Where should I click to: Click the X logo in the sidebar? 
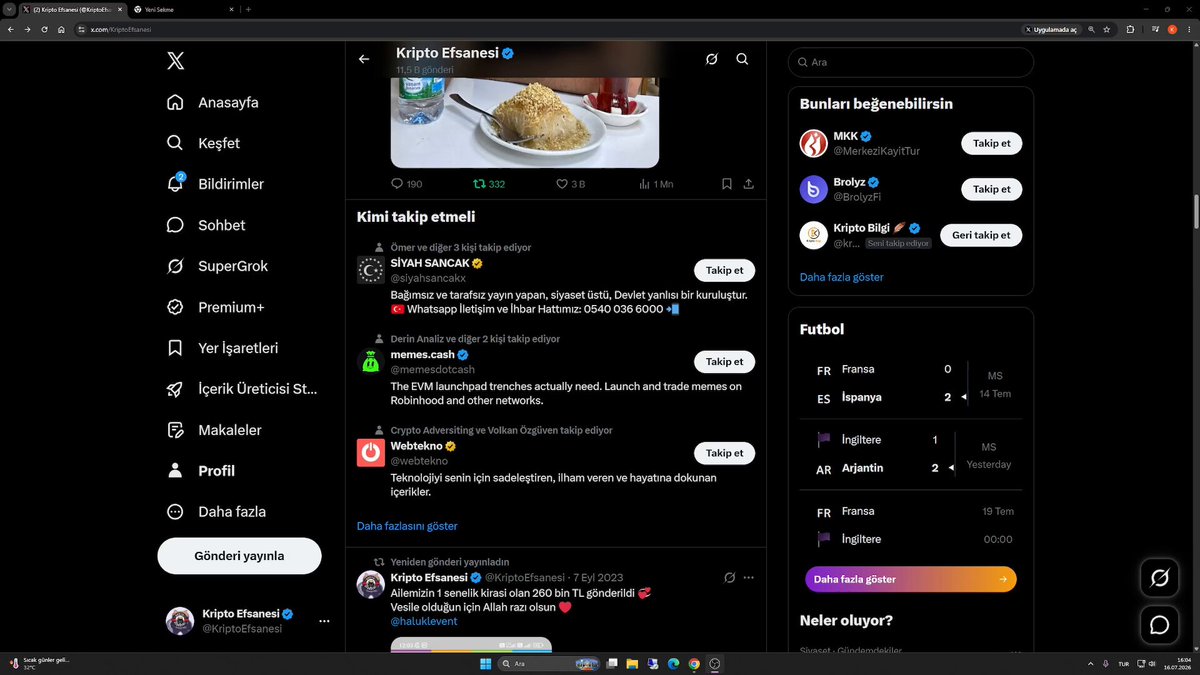pyautogui.click(x=175, y=61)
